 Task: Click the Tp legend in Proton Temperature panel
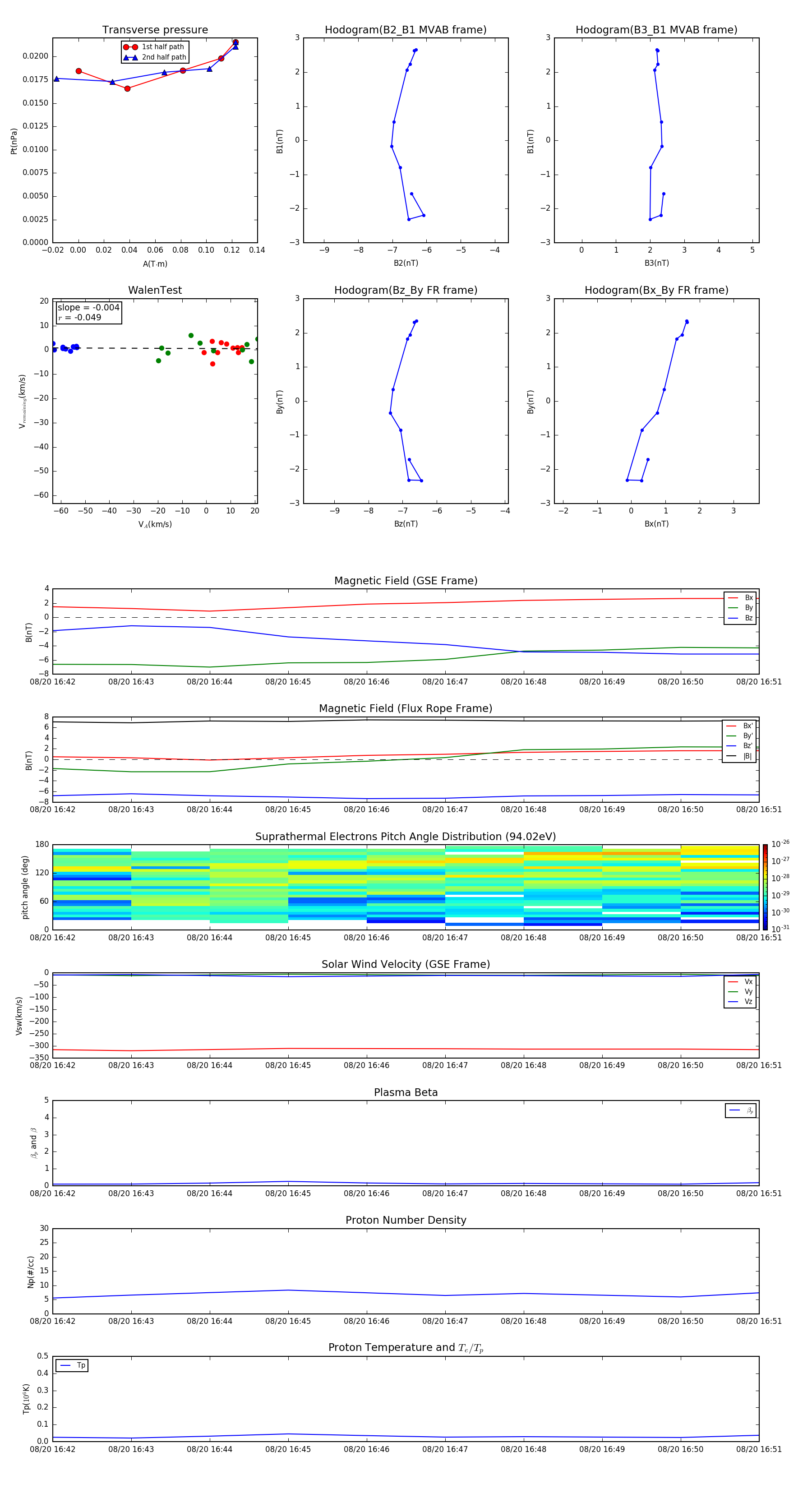(72, 1366)
